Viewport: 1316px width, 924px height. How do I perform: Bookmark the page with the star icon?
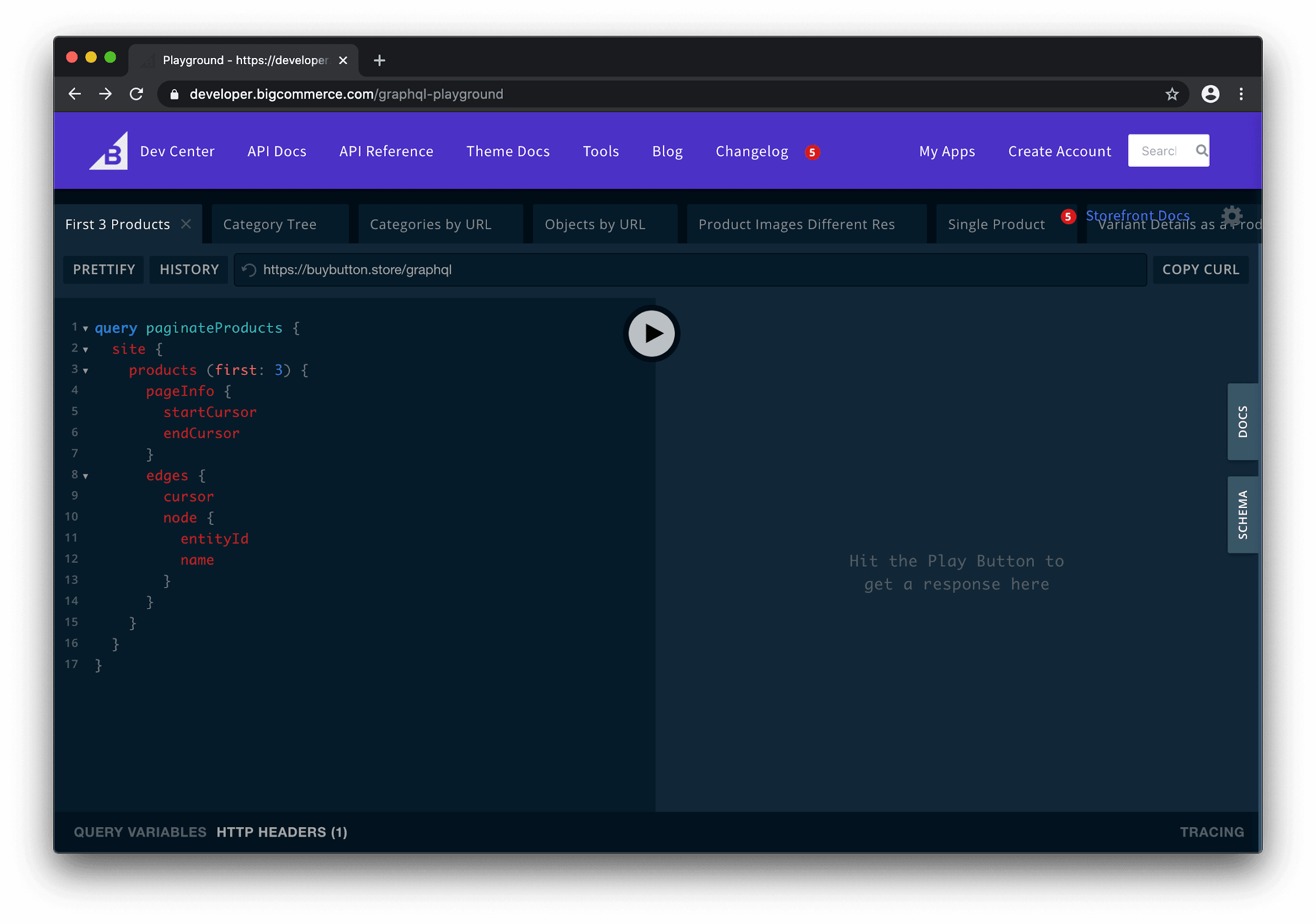pyautogui.click(x=1172, y=94)
